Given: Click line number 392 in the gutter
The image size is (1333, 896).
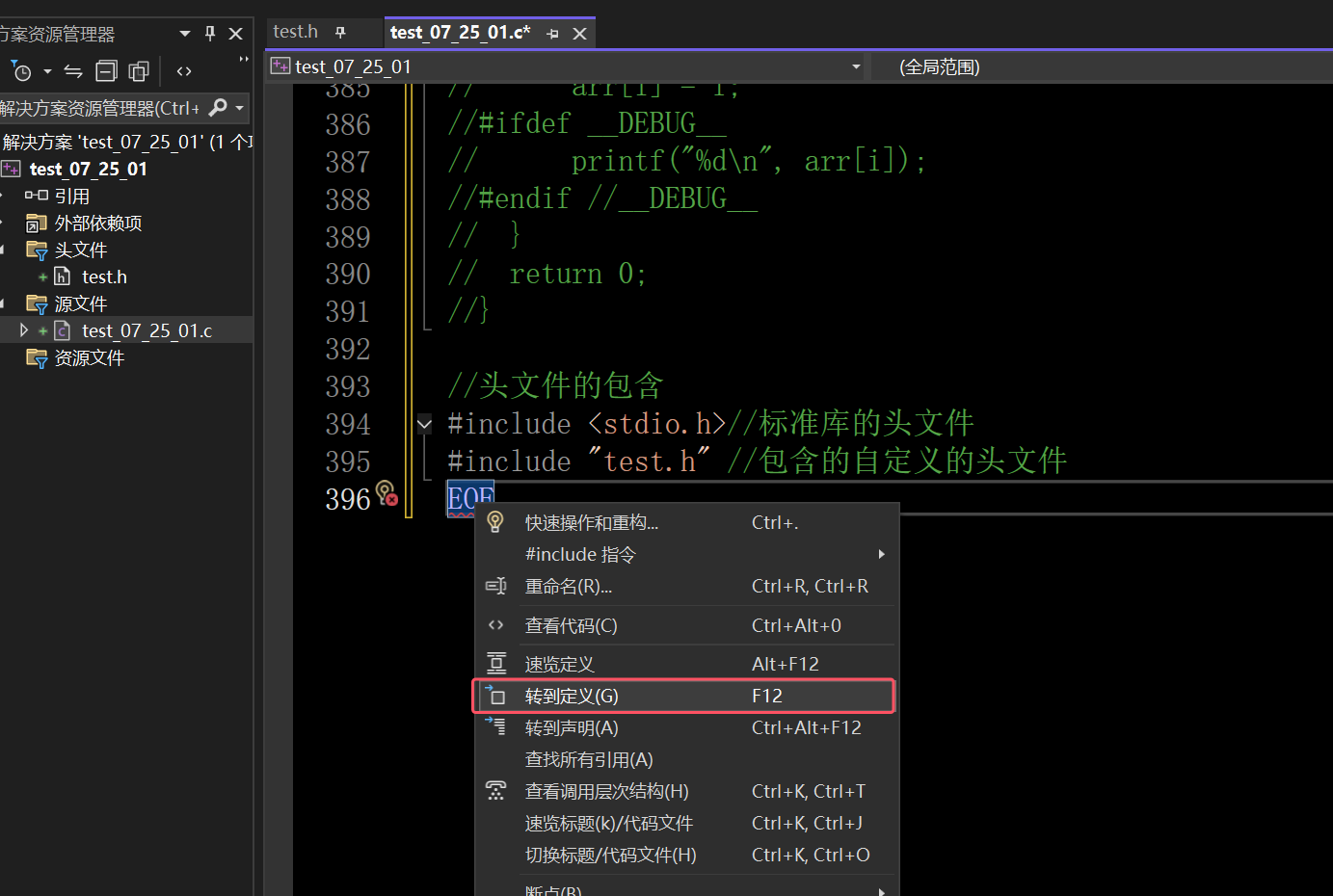Looking at the screenshot, I should click(x=348, y=349).
